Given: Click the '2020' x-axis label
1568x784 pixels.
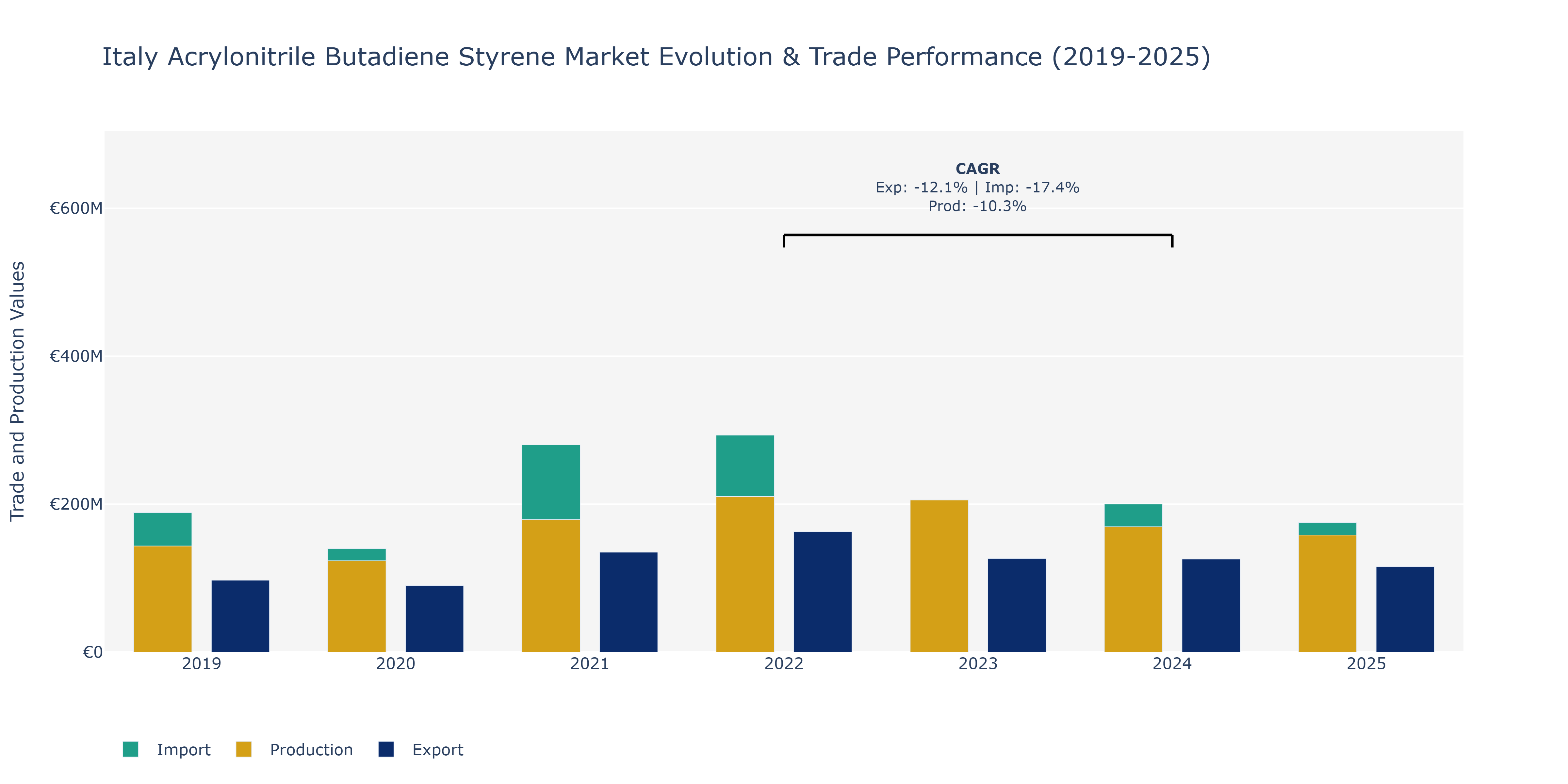Looking at the screenshot, I should [396, 663].
